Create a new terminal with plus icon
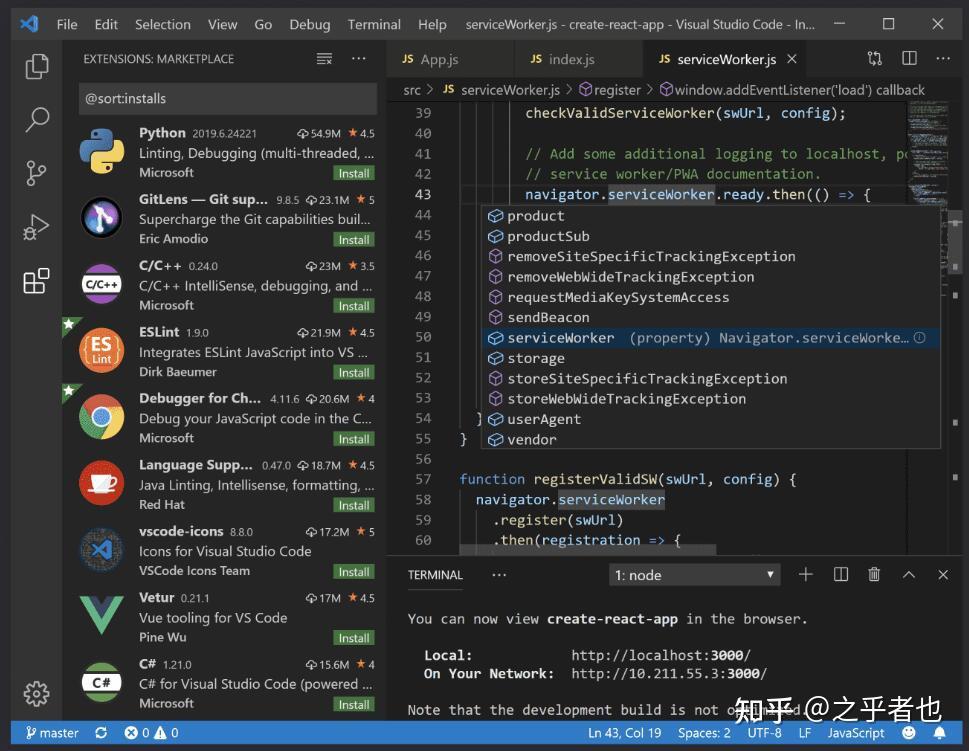This screenshot has width=969, height=751. click(805, 575)
